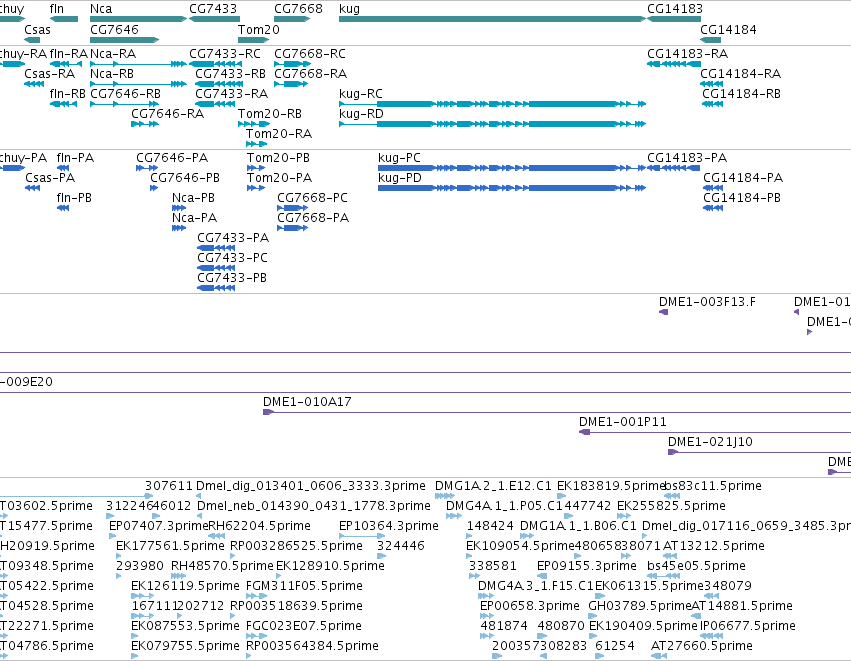This screenshot has height=661, width=851.
Task: Click the bs45e05.5prime EST label
Action: [696, 566]
